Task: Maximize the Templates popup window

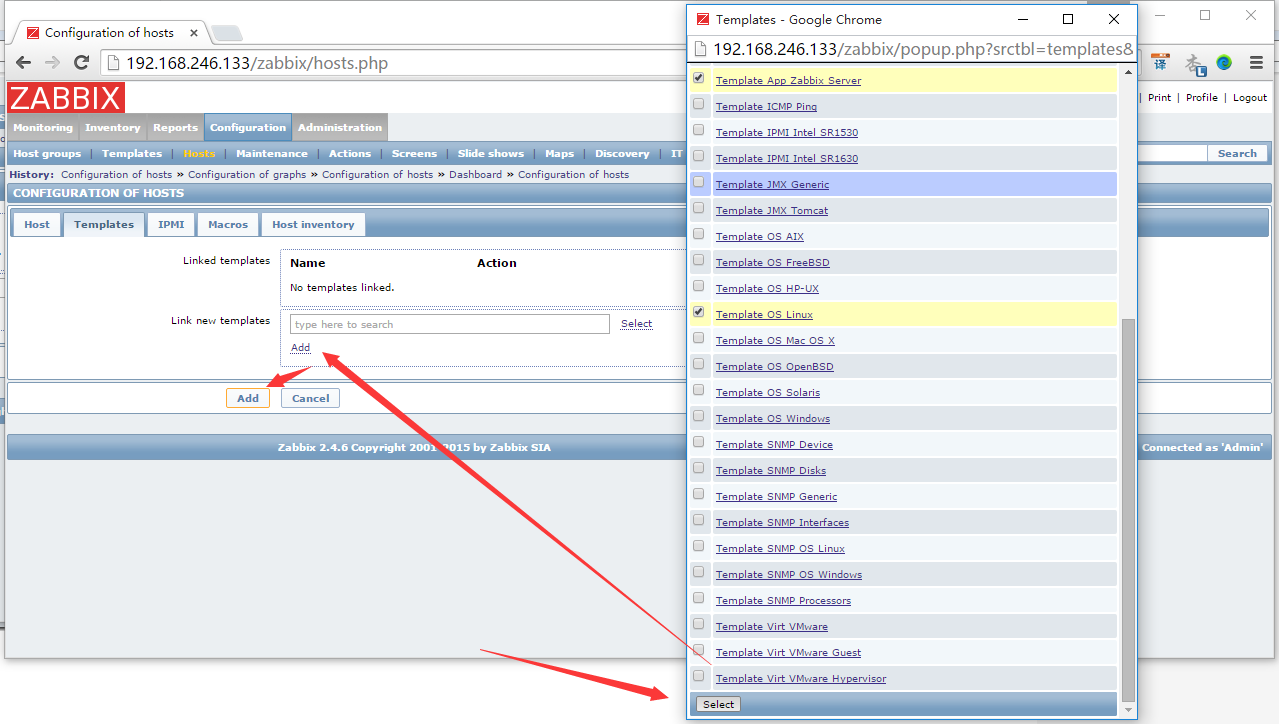Action: click(x=1068, y=19)
